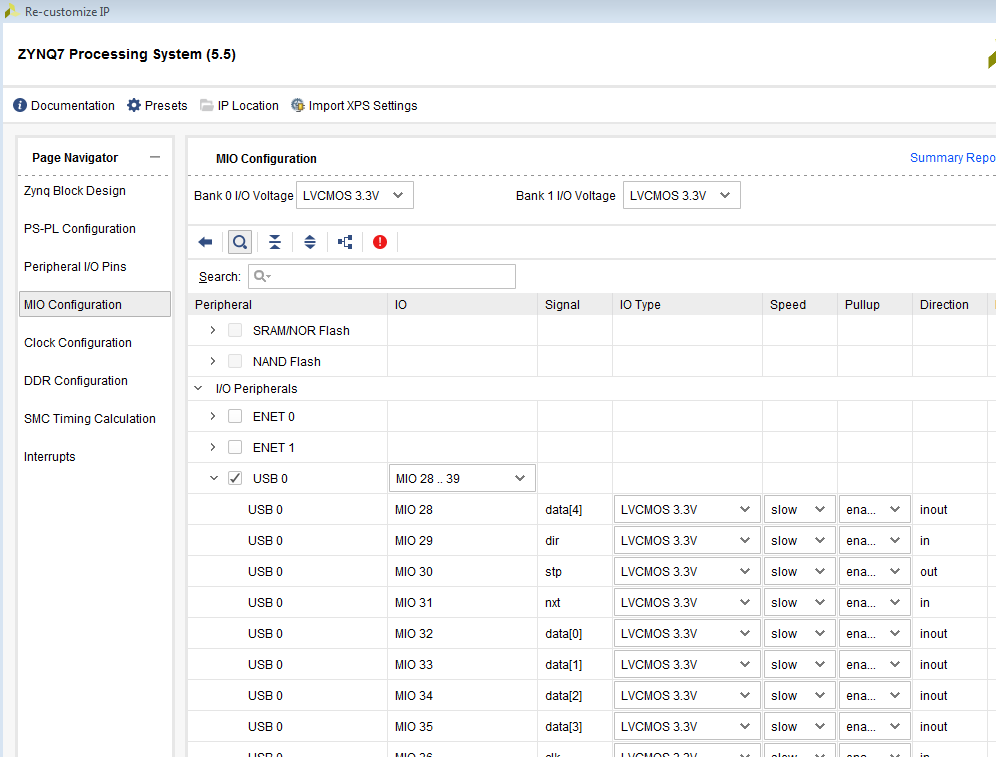Open IO Type dropdown for MIO 34
Screen dimensions: 996x757
[x=687, y=695]
